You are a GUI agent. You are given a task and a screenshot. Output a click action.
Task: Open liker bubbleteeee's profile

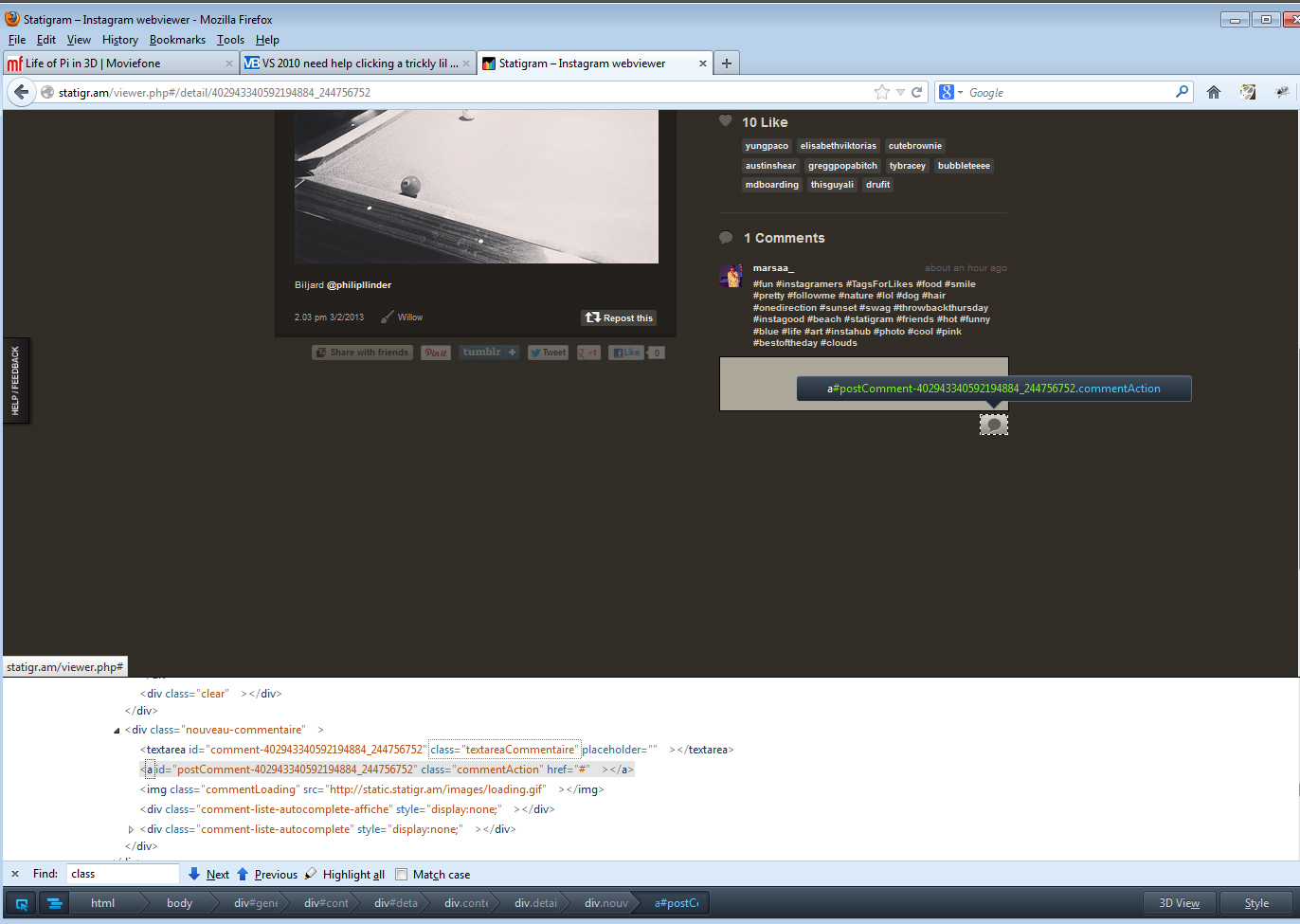point(964,166)
